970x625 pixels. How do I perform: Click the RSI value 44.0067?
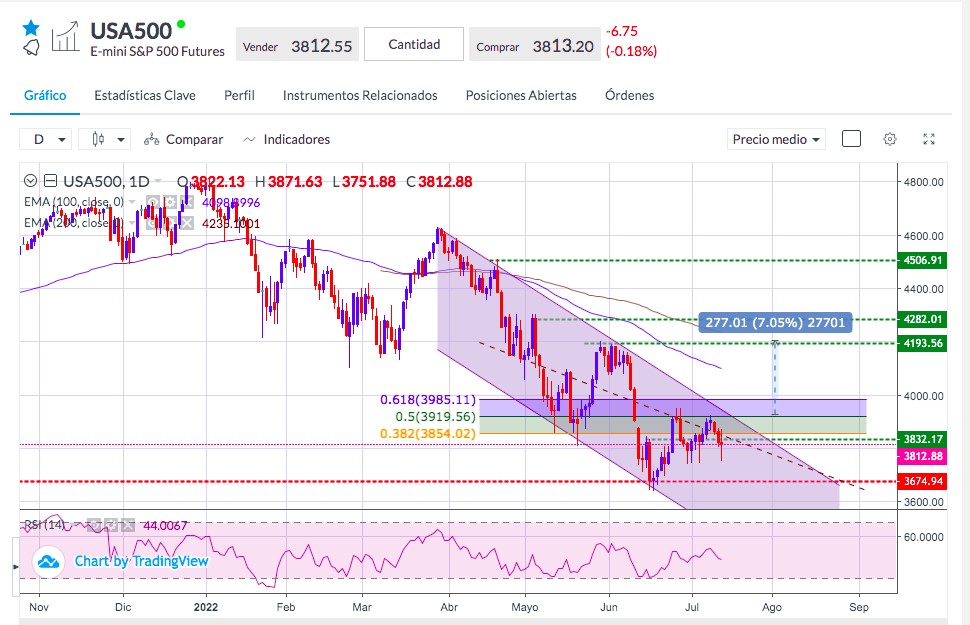165,525
